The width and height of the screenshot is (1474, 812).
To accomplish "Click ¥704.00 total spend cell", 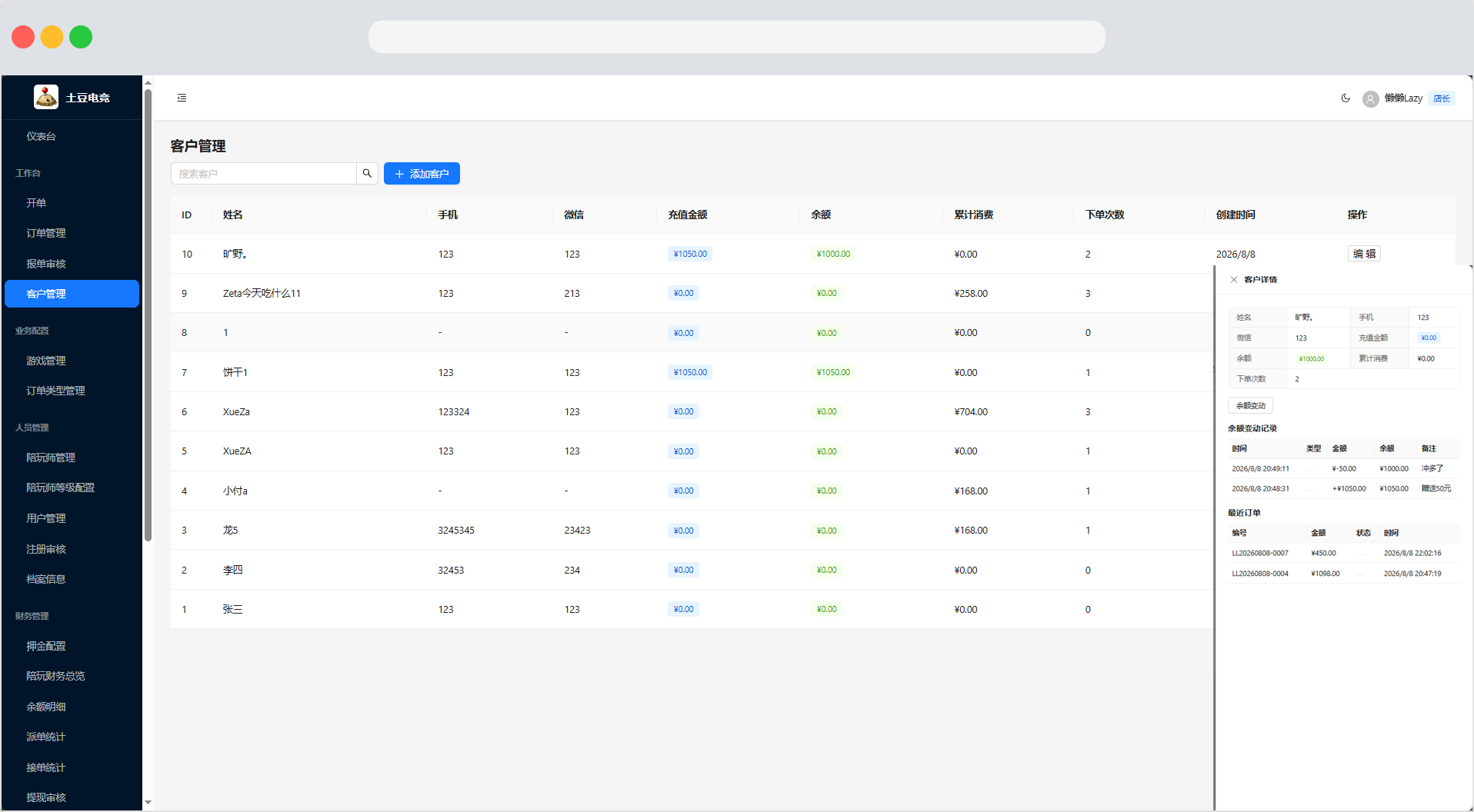I will [x=971, y=411].
